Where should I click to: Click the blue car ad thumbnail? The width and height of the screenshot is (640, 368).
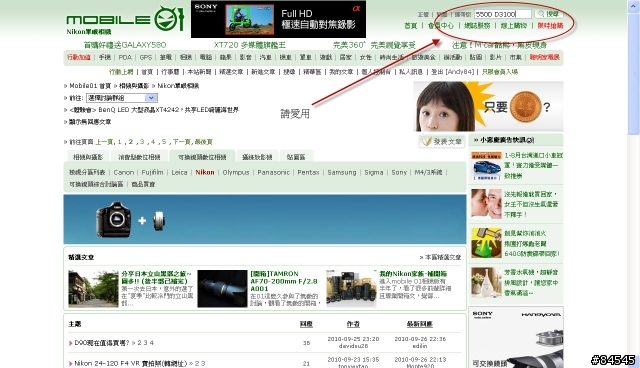(486, 166)
